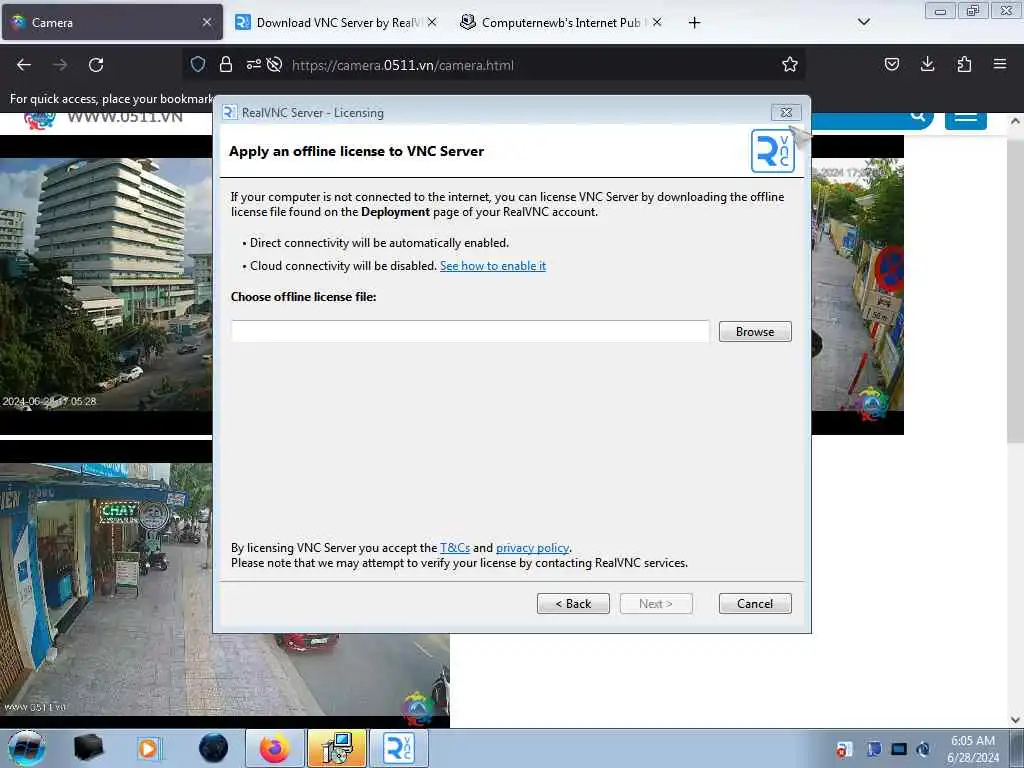The image size is (1024, 768).
Task: Click Browse to choose license file
Action: 755,332
